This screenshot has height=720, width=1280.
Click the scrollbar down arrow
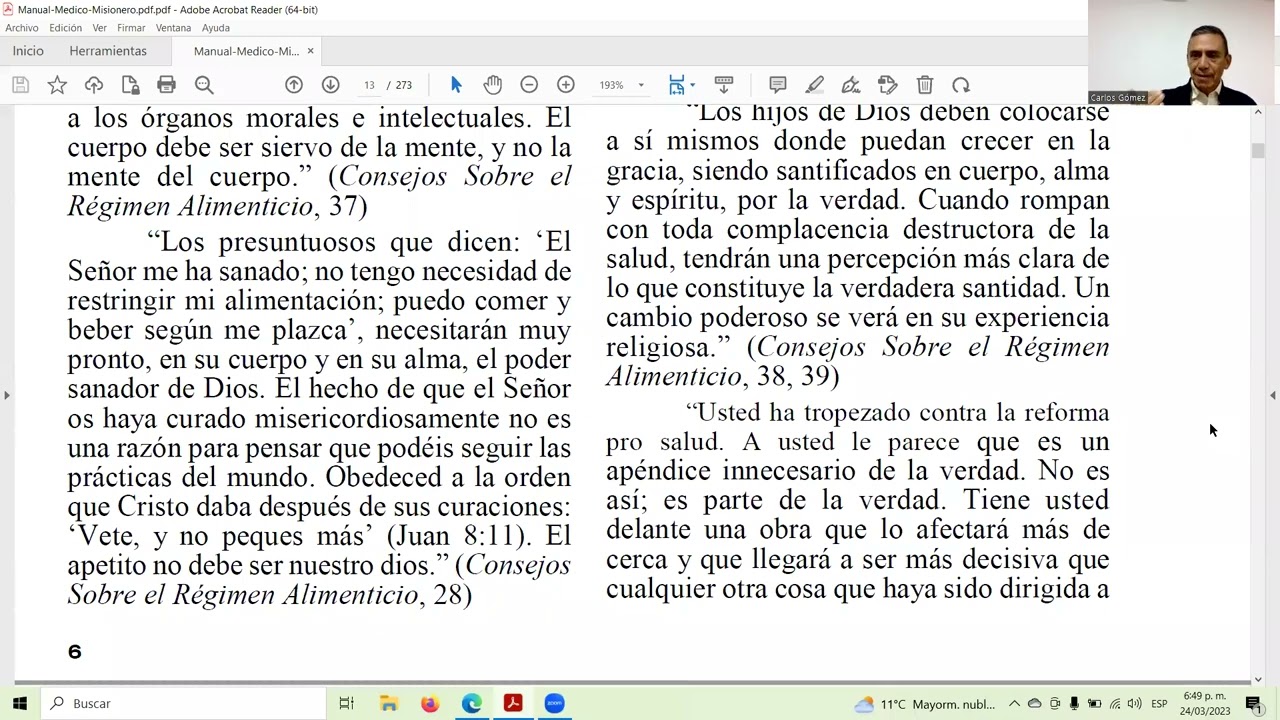(1258, 680)
